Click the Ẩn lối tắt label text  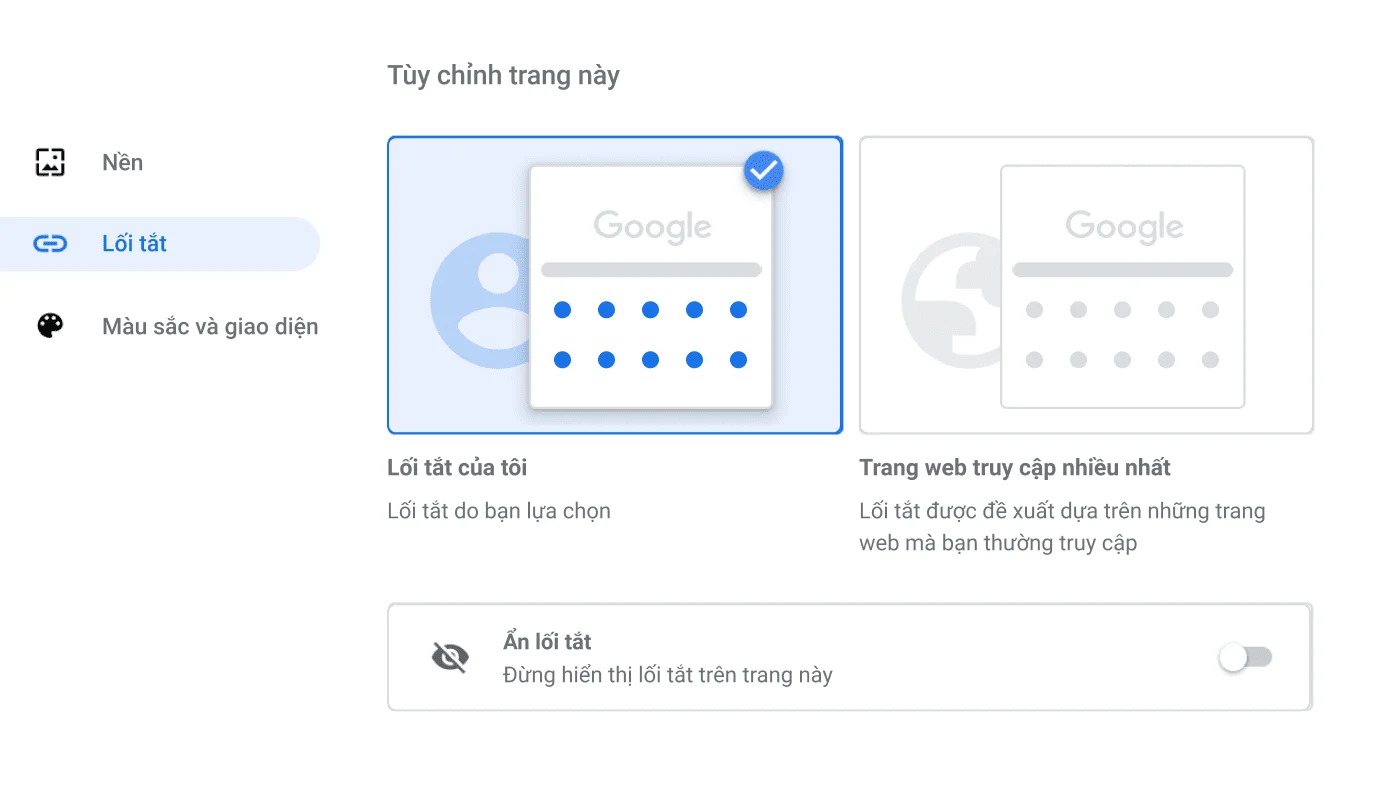546,641
